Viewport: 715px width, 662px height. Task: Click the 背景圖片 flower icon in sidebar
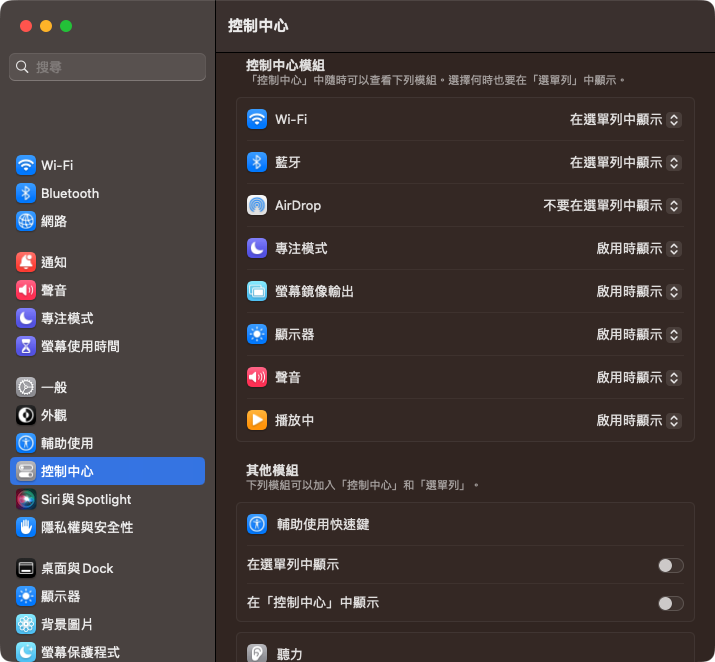[26, 624]
